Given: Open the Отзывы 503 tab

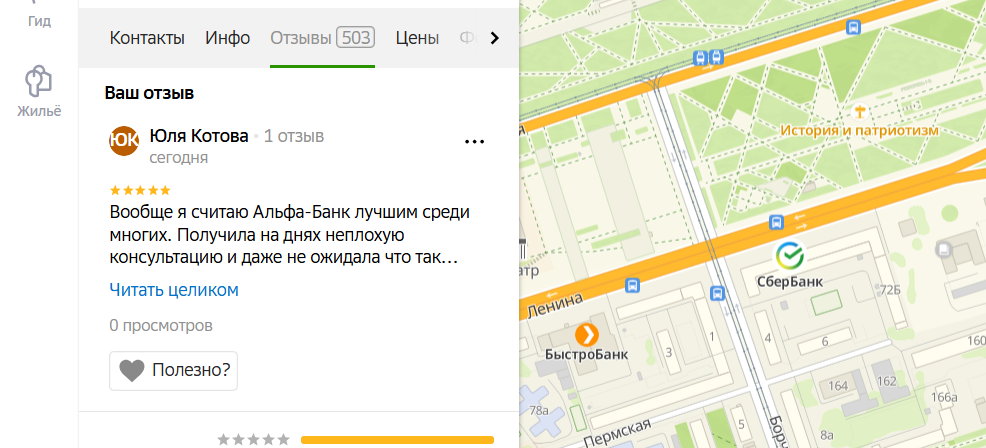Looking at the screenshot, I should click(x=323, y=38).
